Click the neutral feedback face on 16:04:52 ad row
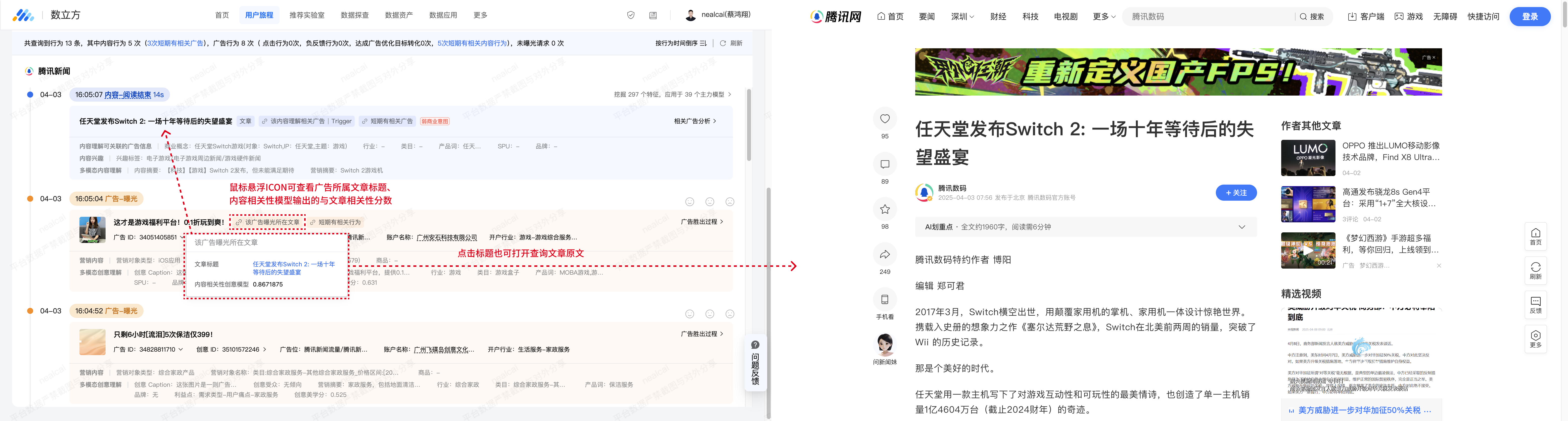The image size is (1568, 421). coord(710,314)
